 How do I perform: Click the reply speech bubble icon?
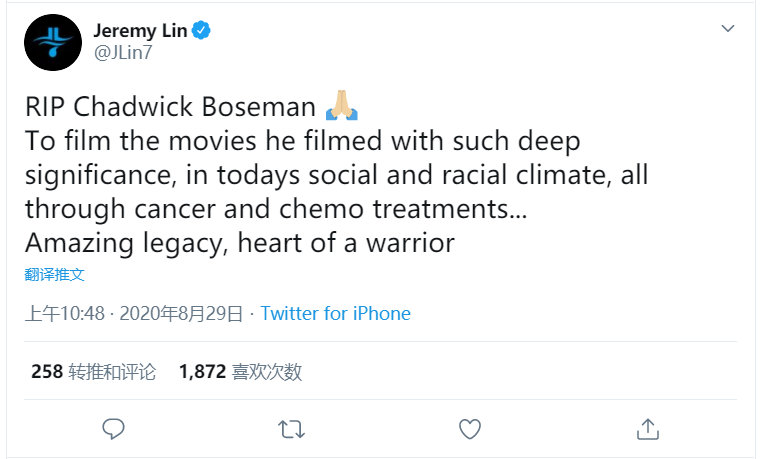coord(113,429)
